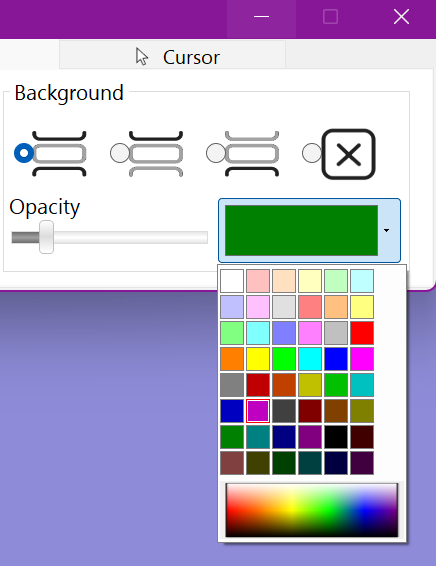Pick the teal swatch in seventh row

coord(258,437)
